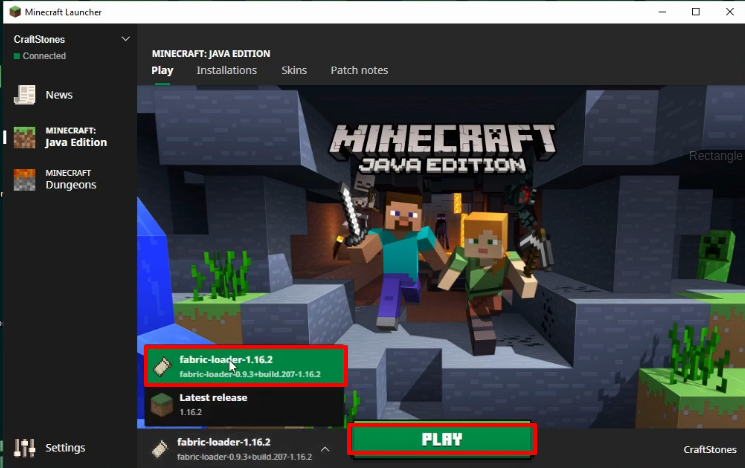Image resolution: width=745 pixels, height=468 pixels.
Task: Close the Minecraft Launcher window
Action: (x=730, y=12)
